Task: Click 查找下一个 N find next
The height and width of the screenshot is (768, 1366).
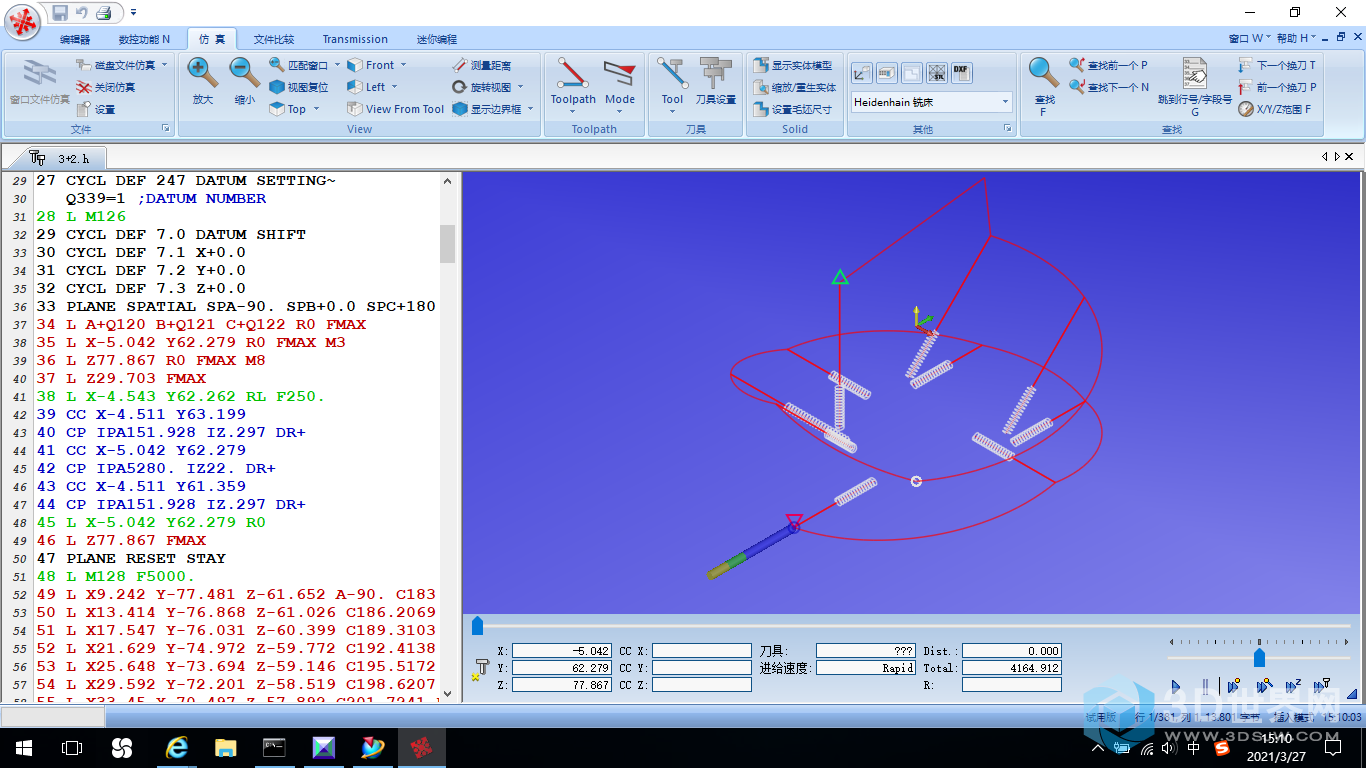Action: tap(1109, 87)
